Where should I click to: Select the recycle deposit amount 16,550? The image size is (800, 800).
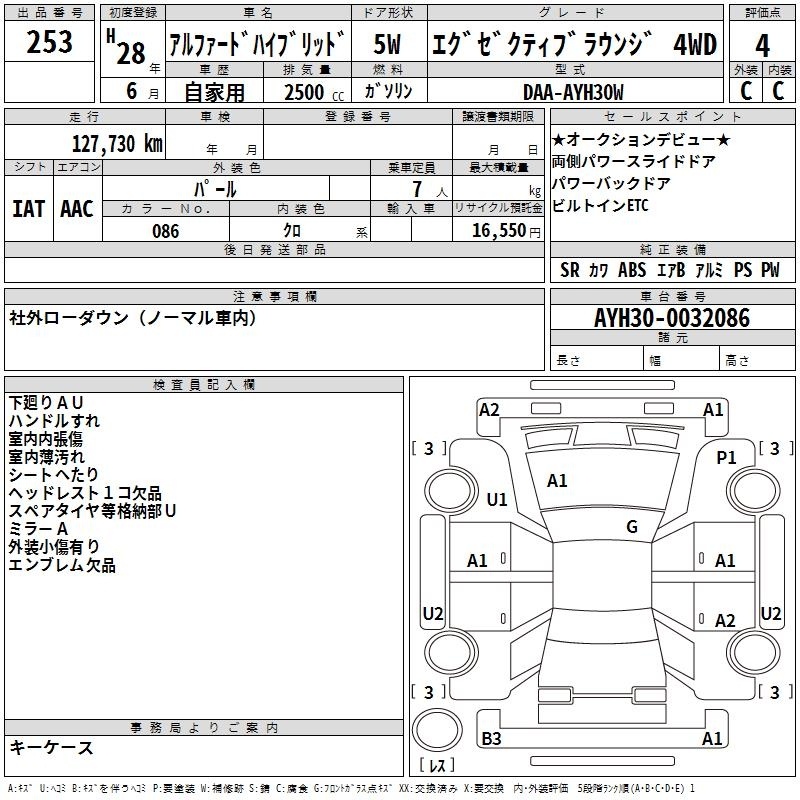pos(497,231)
